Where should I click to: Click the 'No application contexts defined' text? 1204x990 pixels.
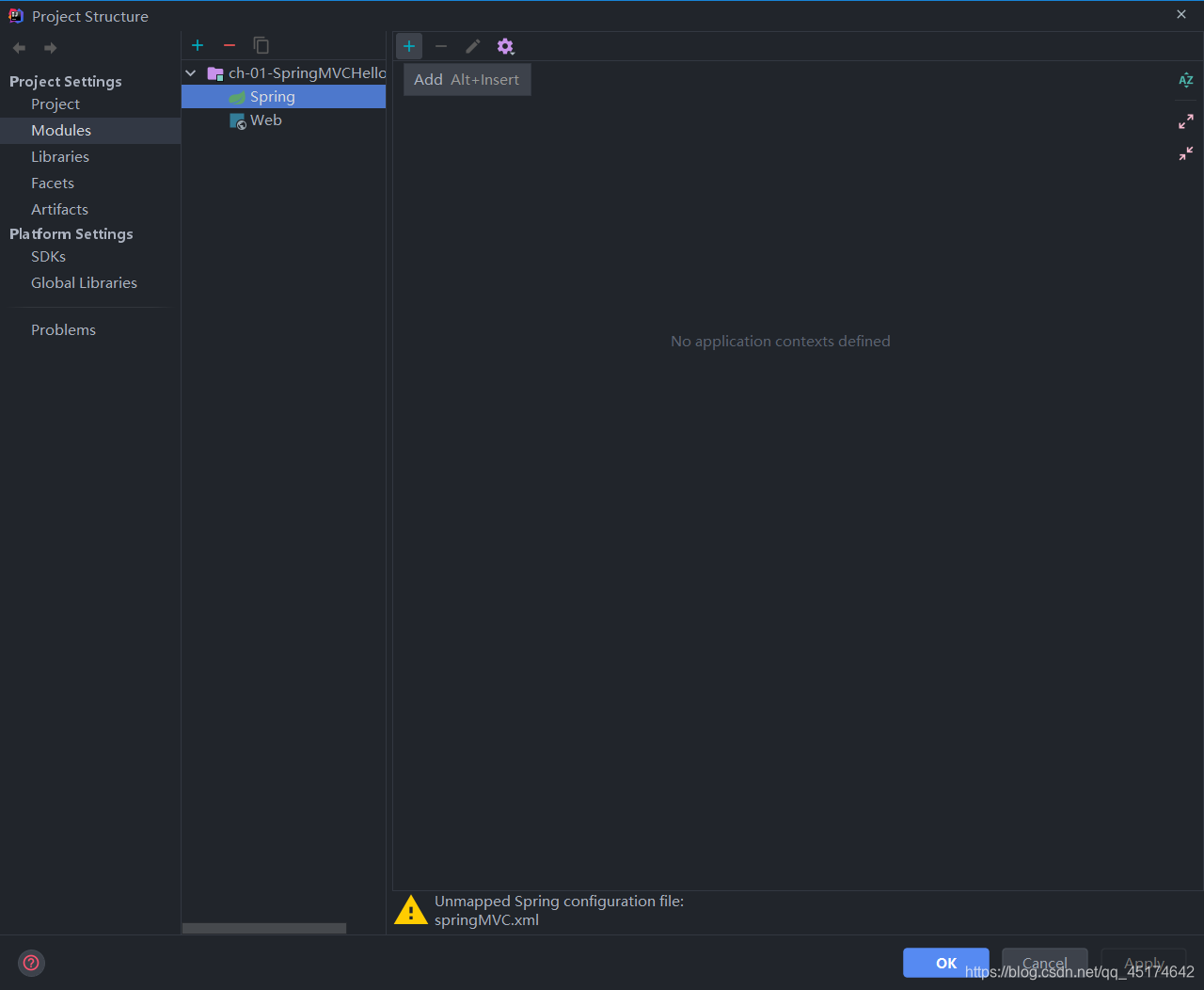(781, 342)
